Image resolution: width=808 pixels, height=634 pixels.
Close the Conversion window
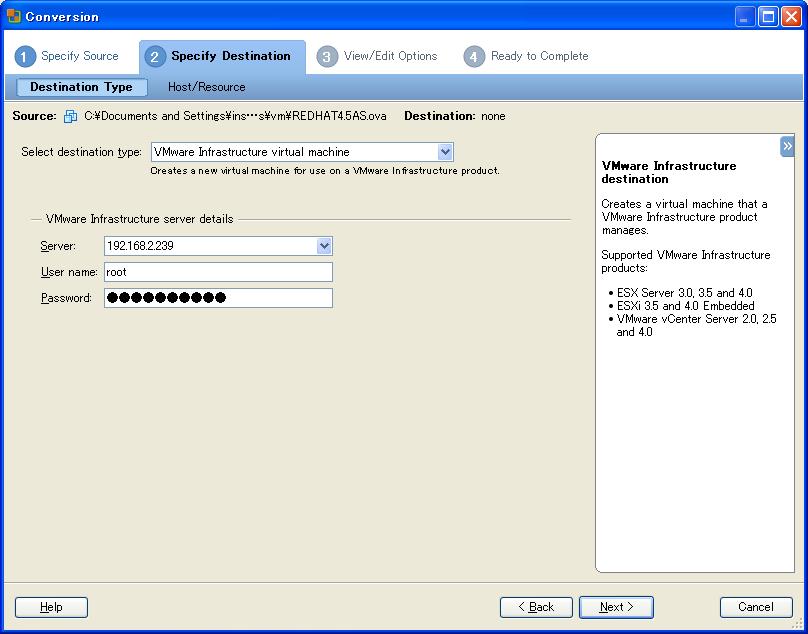[x=791, y=17]
